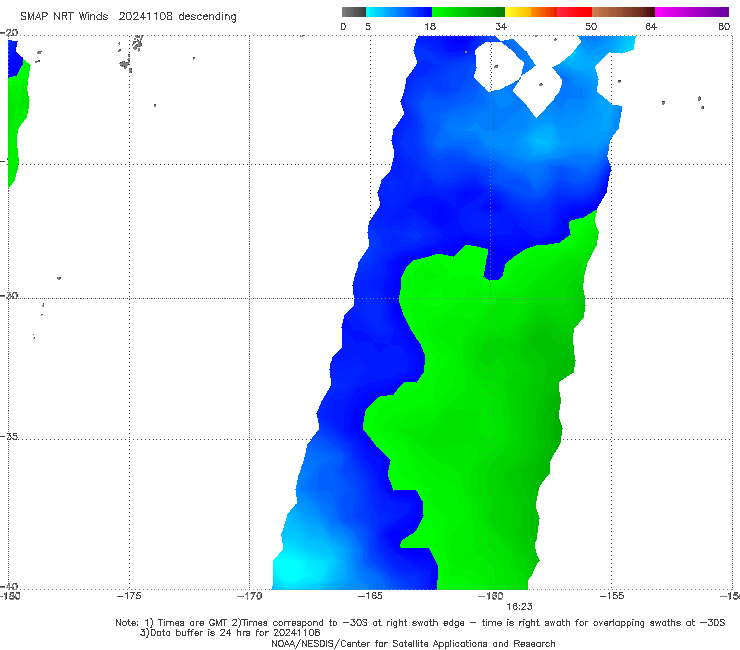Click the longitude label '-175'

129,596
